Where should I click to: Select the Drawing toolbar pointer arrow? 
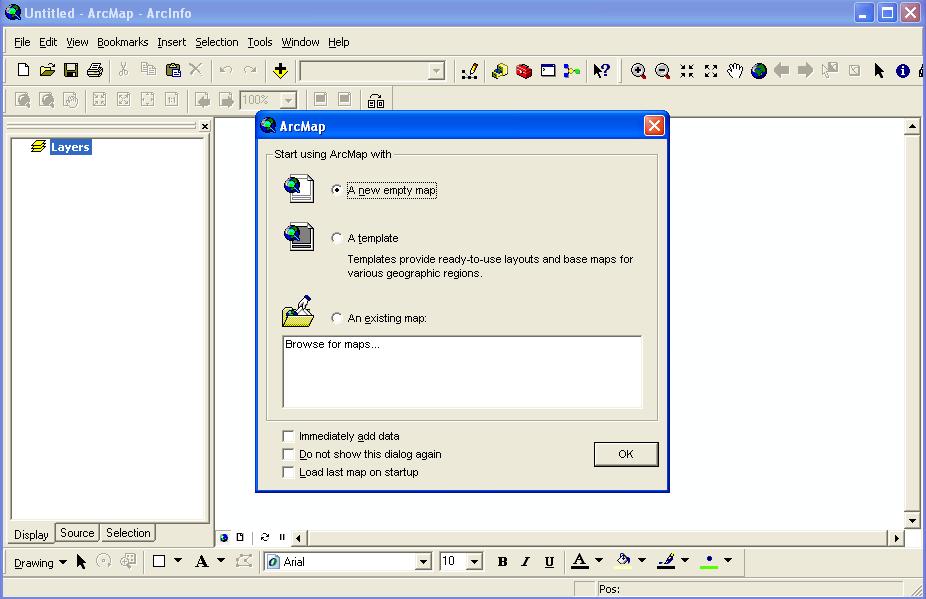tap(81, 561)
